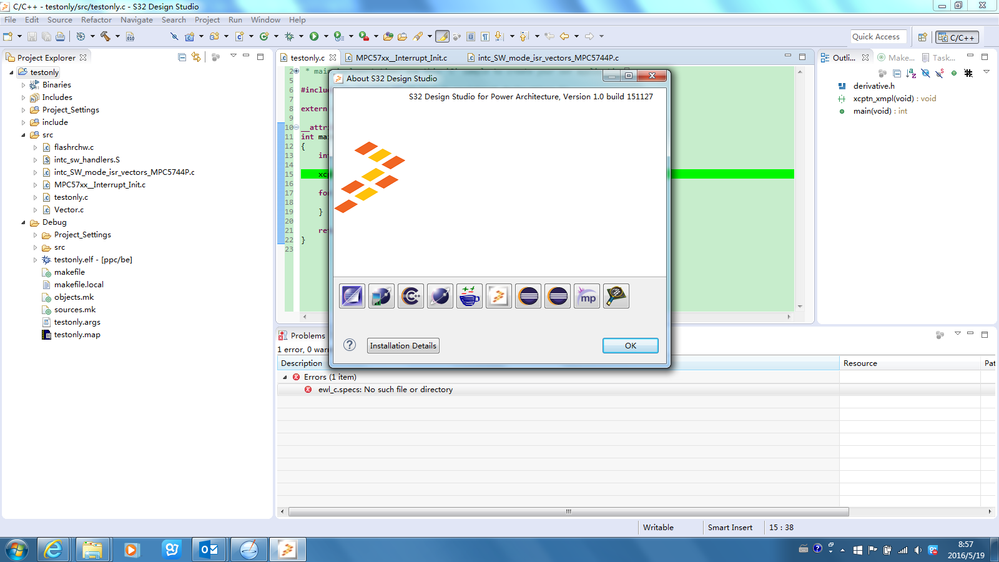Toggle Hide Static Members in Outline

pyautogui.click(x=940, y=73)
